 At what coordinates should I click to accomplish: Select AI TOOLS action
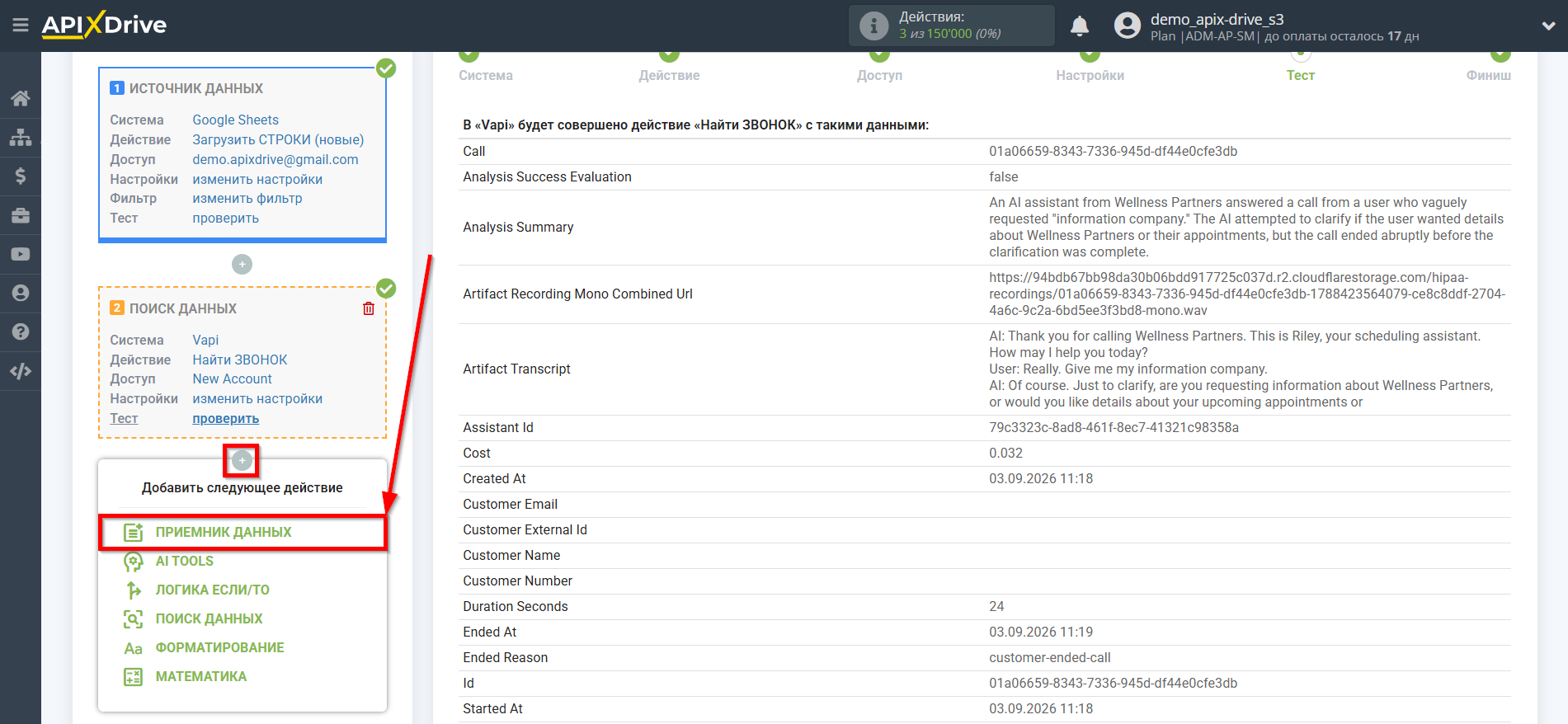point(185,562)
